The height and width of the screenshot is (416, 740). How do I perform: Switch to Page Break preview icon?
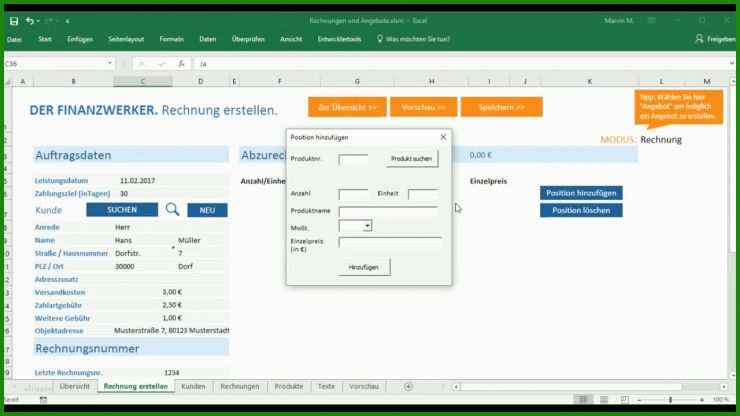coord(624,399)
